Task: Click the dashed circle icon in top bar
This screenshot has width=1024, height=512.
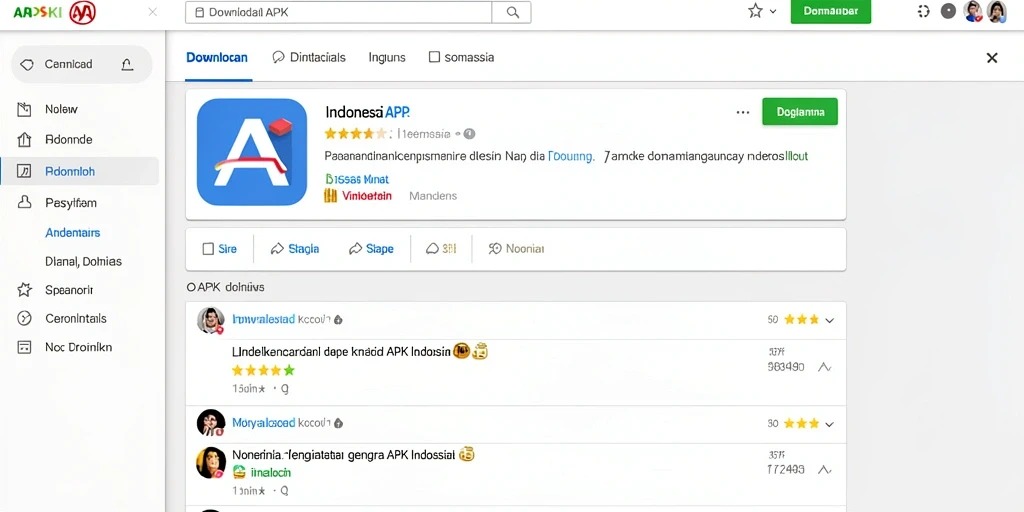Action: click(923, 11)
